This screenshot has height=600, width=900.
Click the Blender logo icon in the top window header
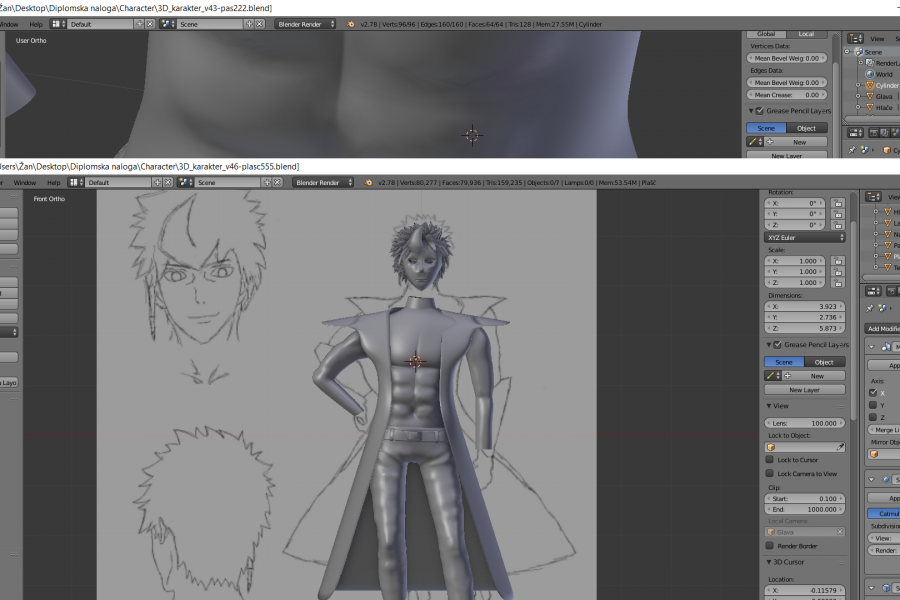(350, 24)
